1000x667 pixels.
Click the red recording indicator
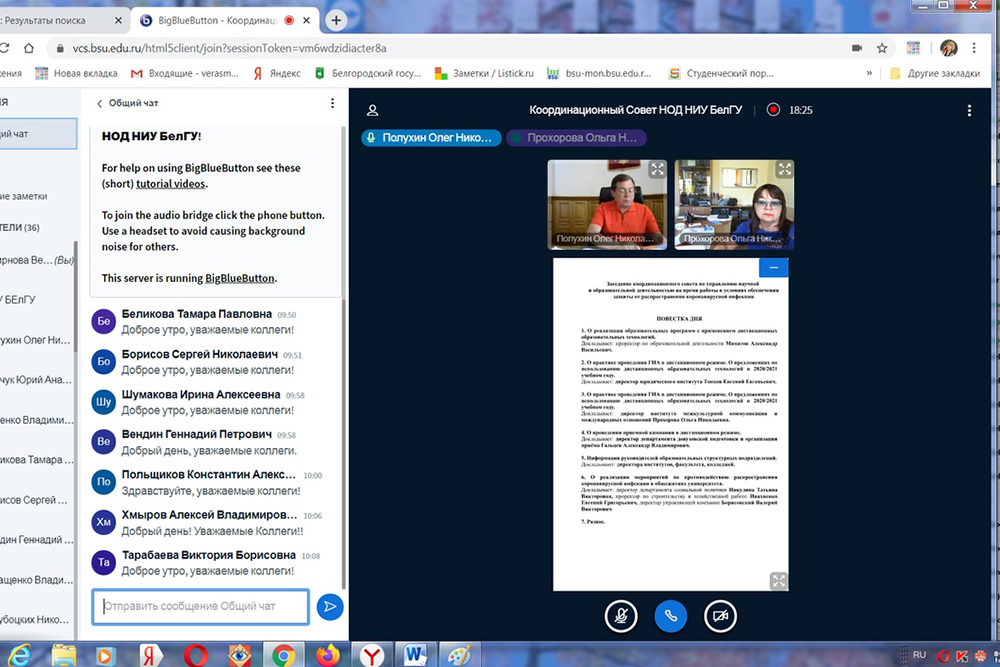(x=773, y=110)
